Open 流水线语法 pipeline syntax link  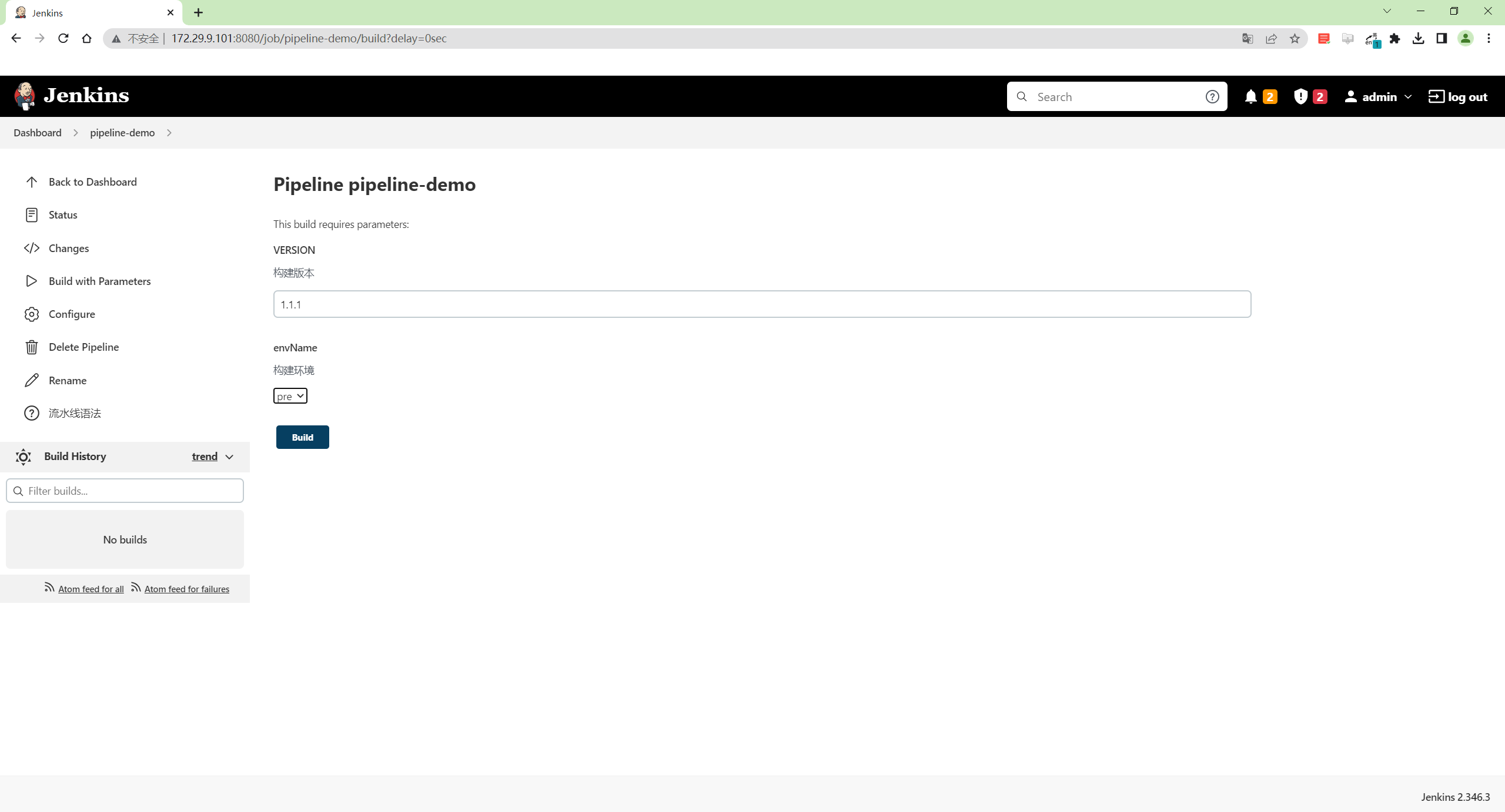[x=75, y=414]
